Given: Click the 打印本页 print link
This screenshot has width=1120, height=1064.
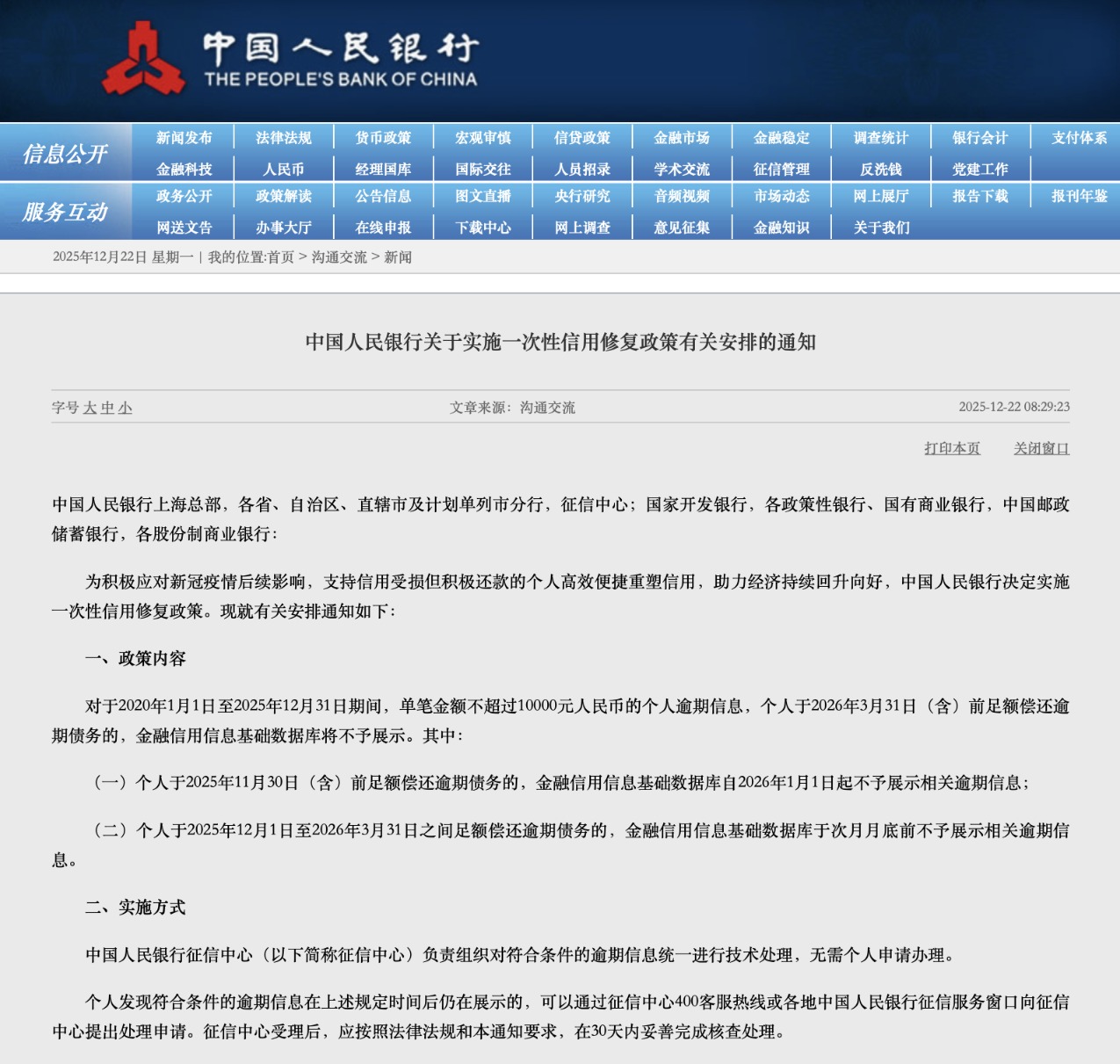Looking at the screenshot, I should 952,448.
